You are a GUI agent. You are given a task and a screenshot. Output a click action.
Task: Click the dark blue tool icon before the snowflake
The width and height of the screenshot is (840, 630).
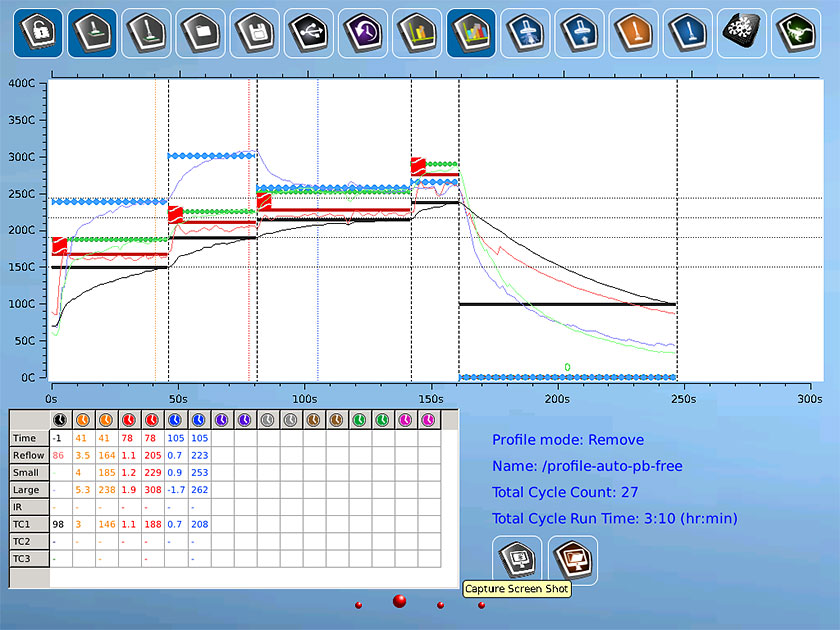687,33
